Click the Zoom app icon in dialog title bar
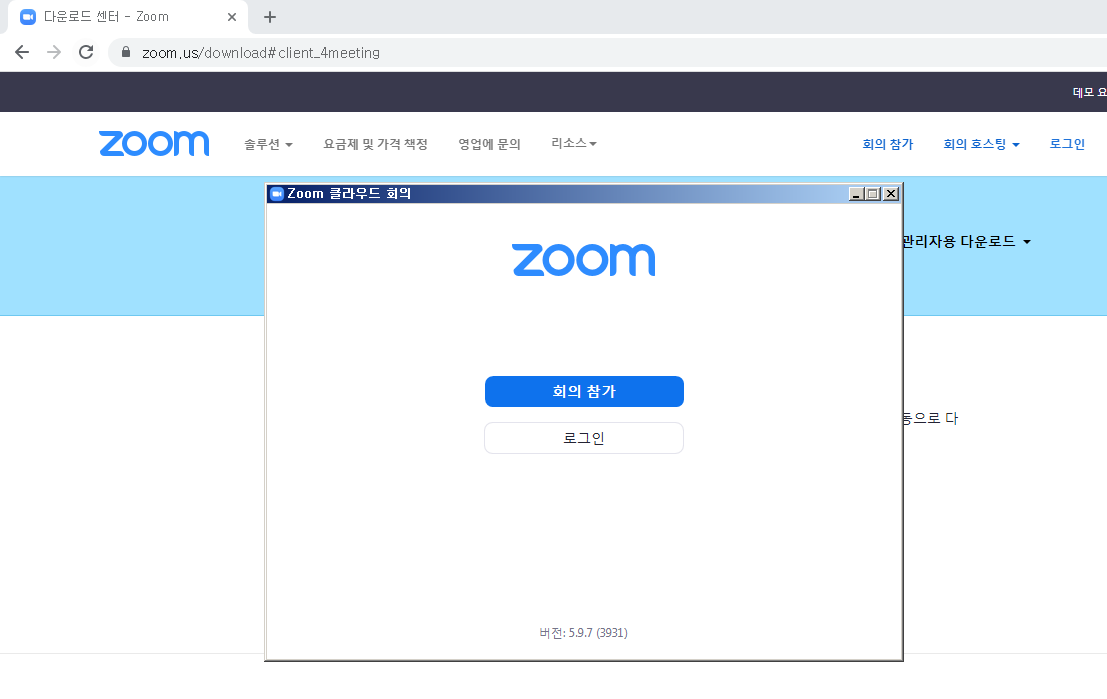This screenshot has width=1107, height=699. coord(277,193)
